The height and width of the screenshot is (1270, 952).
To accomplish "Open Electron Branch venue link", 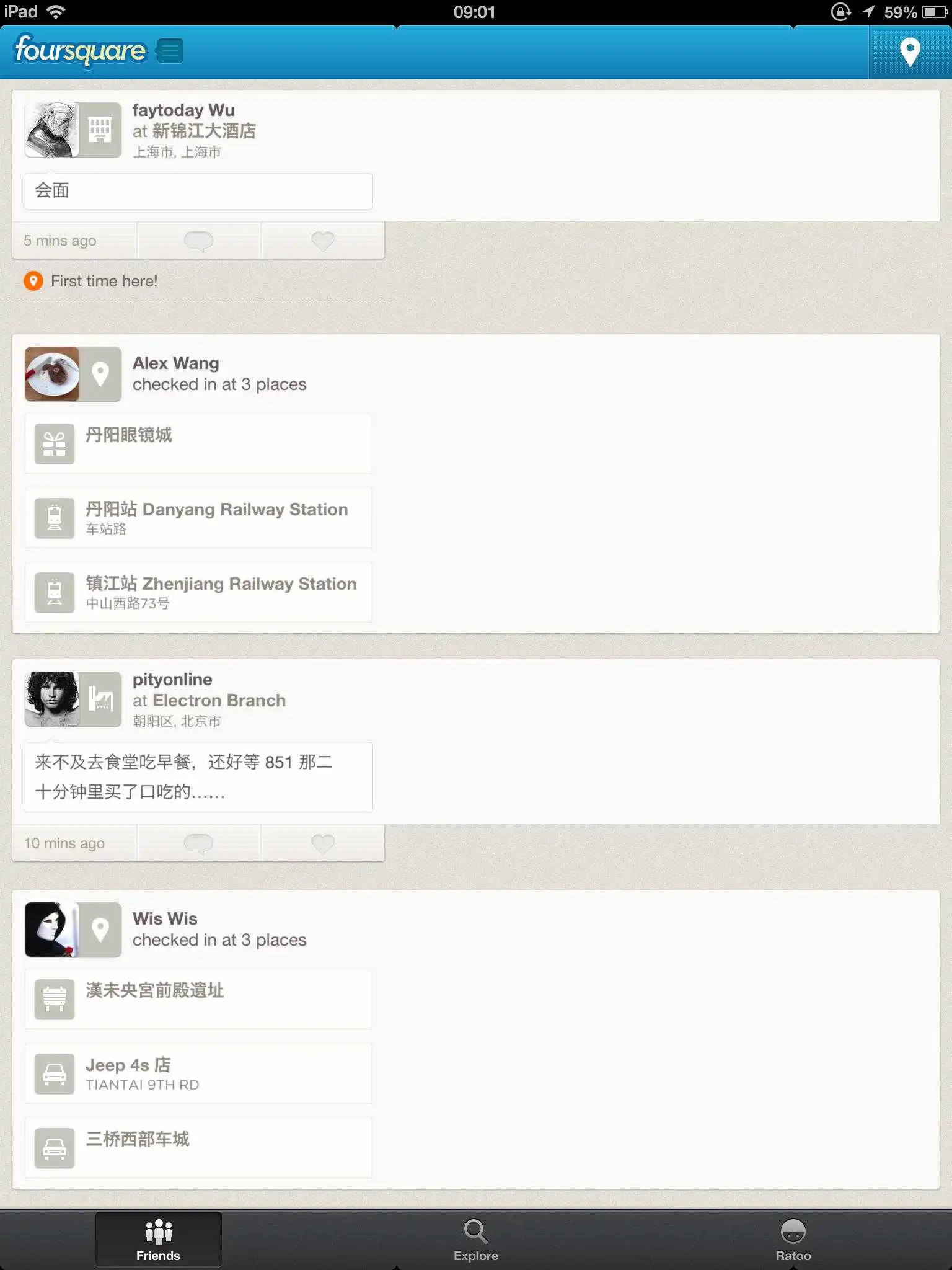I will tap(219, 701).
